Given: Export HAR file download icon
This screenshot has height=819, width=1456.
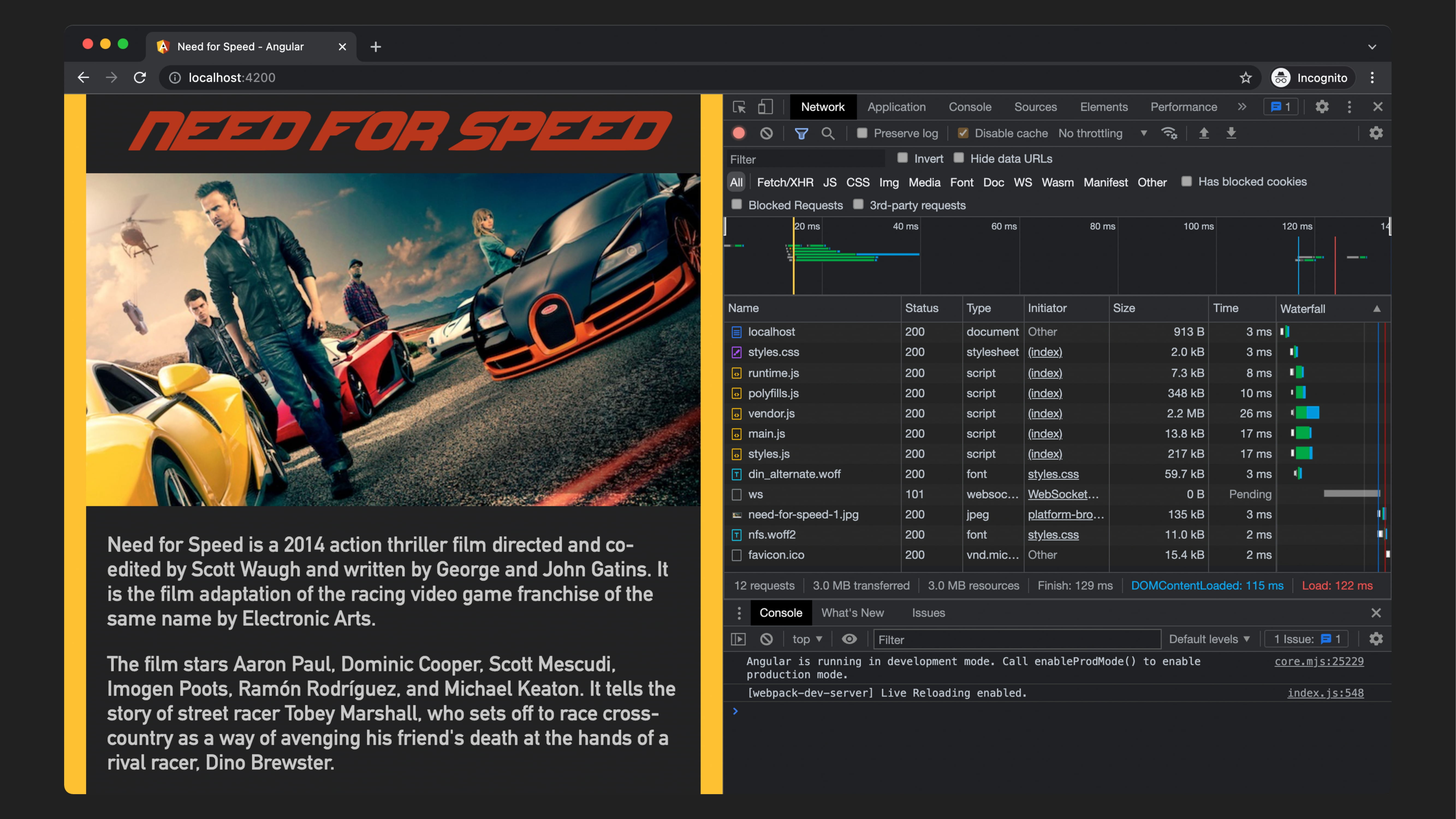Looking at the screenshot, I should tap(1231, 133).
